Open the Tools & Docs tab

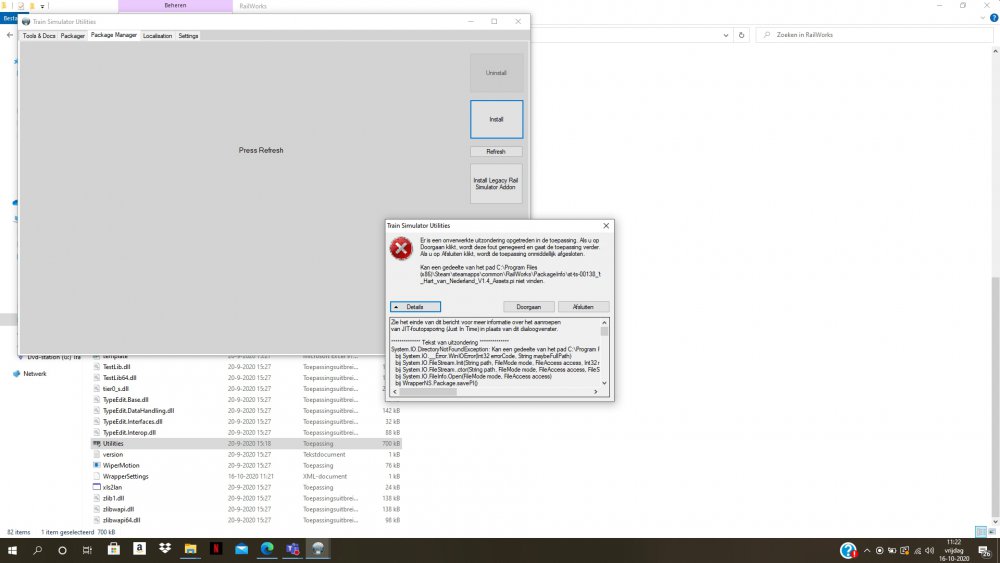(39, 36)
